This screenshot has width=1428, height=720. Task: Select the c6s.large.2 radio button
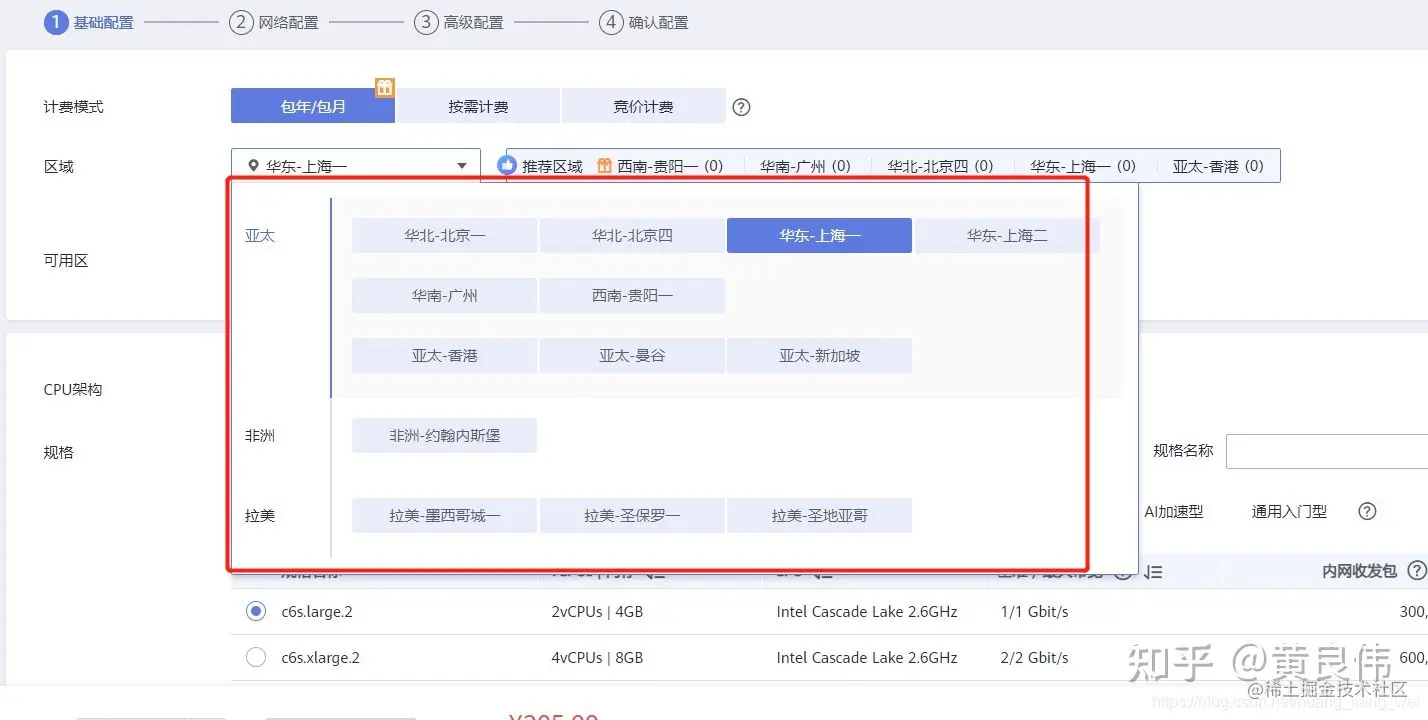pos(256,611)
